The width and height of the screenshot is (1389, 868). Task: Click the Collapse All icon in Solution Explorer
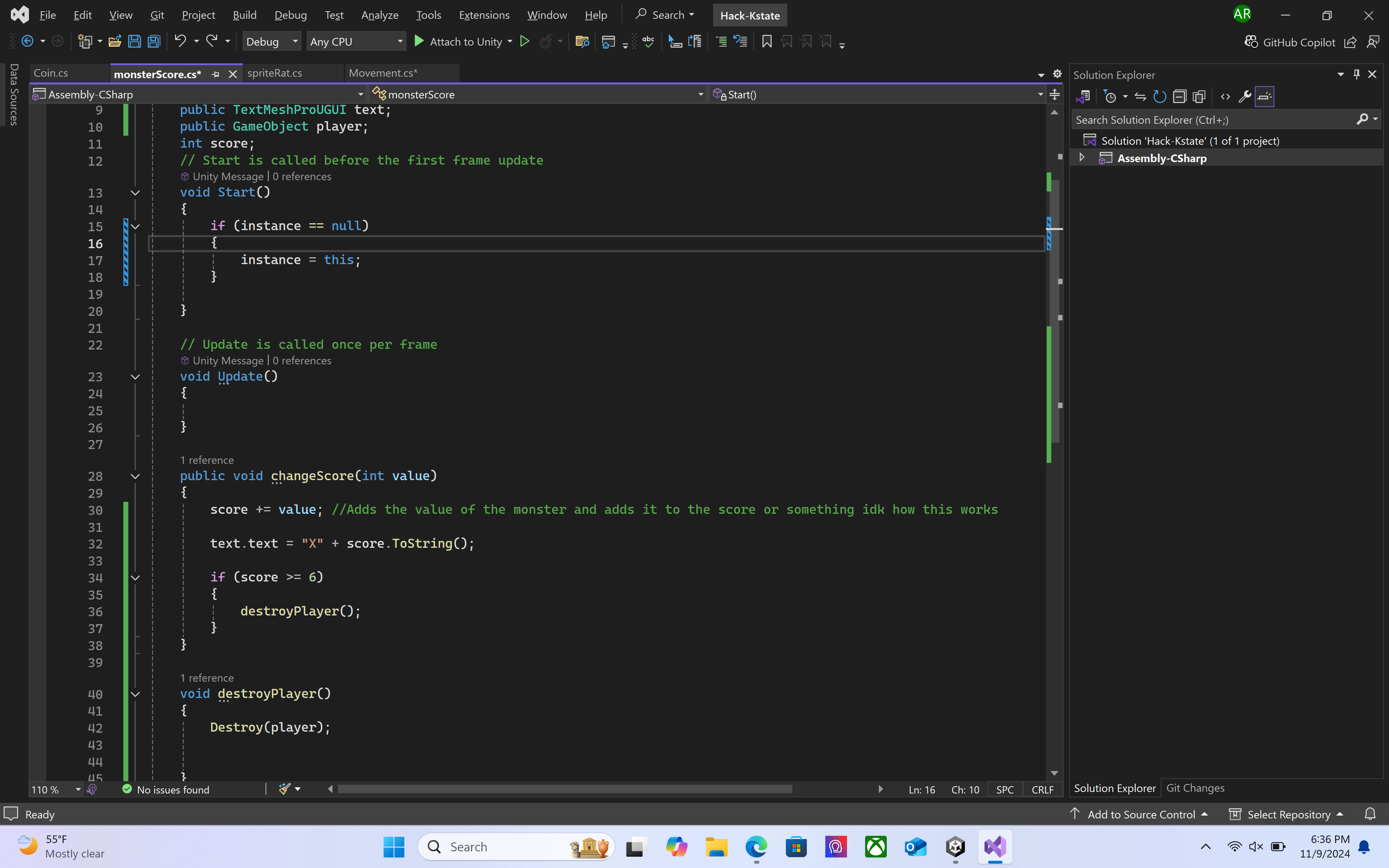click(1180, 97)
